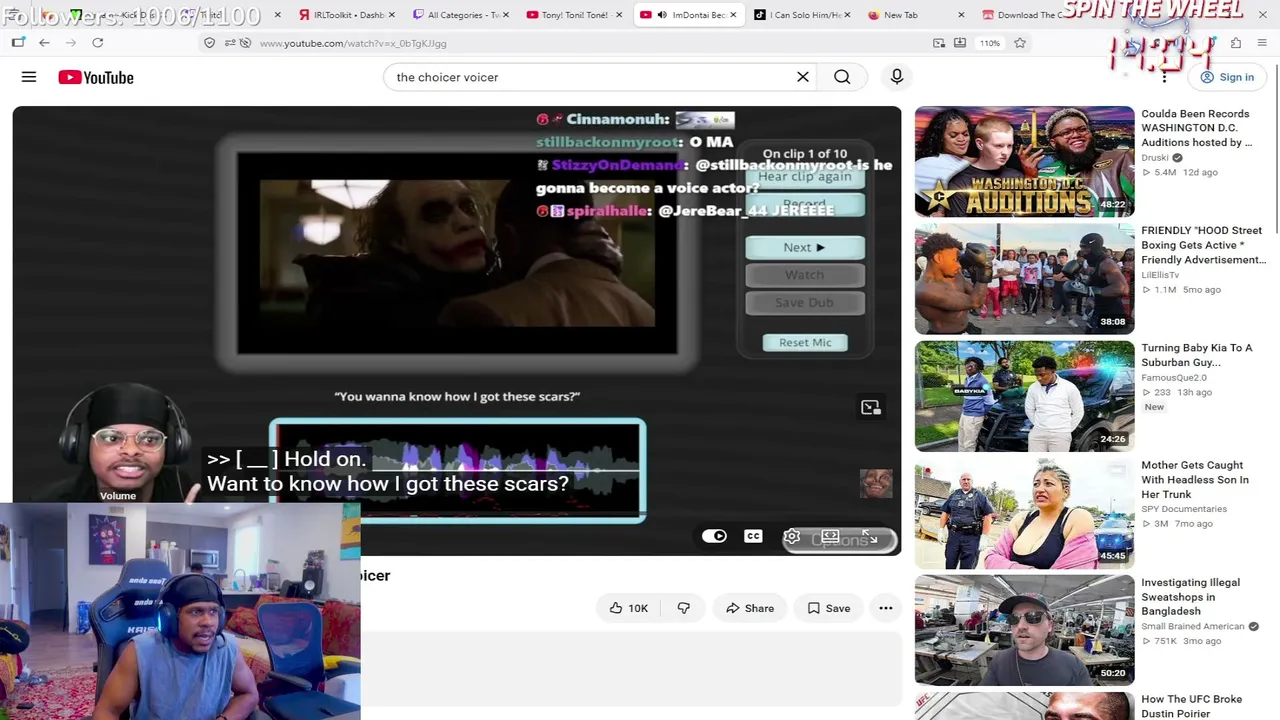Open the Friendly Hood Street Boxing video title

coord(1204,245)
